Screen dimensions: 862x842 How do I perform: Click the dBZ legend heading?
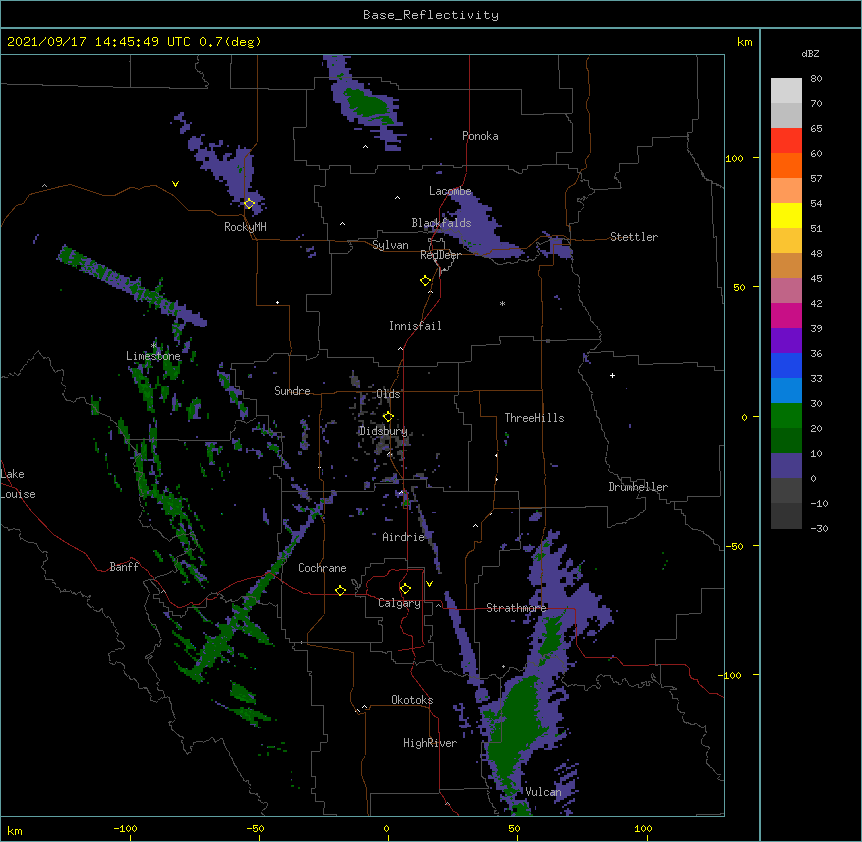tap(810, 54)
